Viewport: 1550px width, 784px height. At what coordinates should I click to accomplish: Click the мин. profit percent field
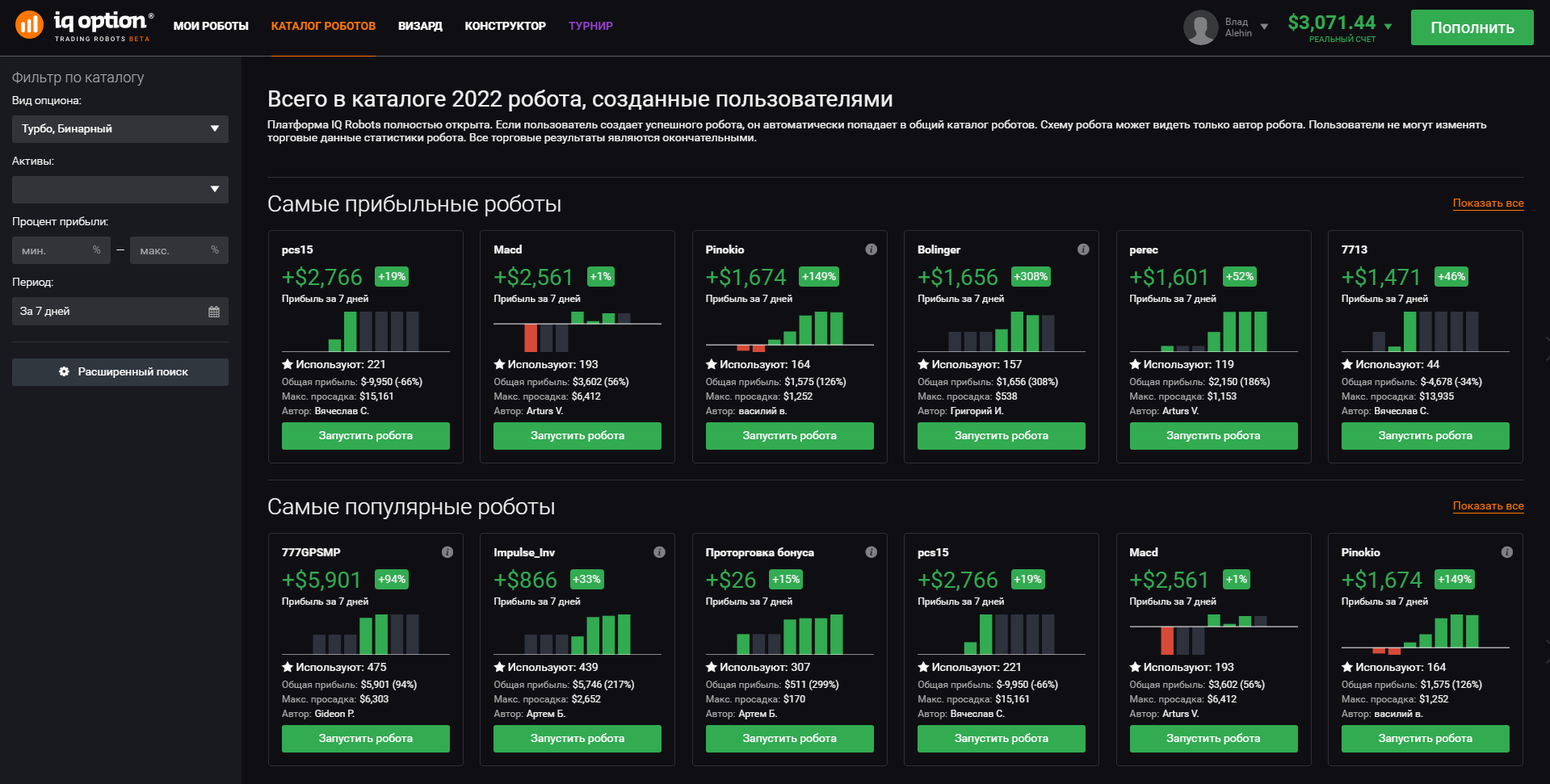coord(61,250)
